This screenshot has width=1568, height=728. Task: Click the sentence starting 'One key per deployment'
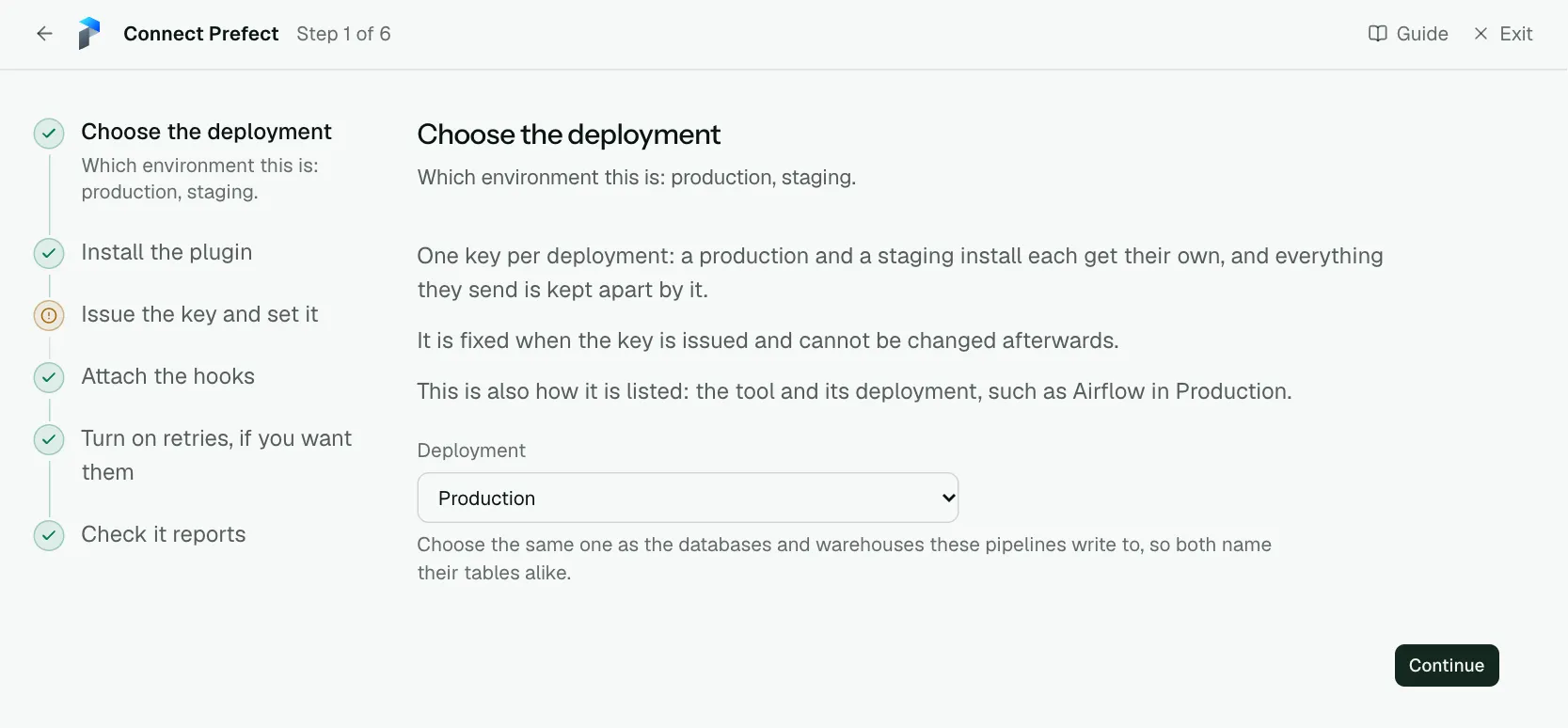coord(900,273)
